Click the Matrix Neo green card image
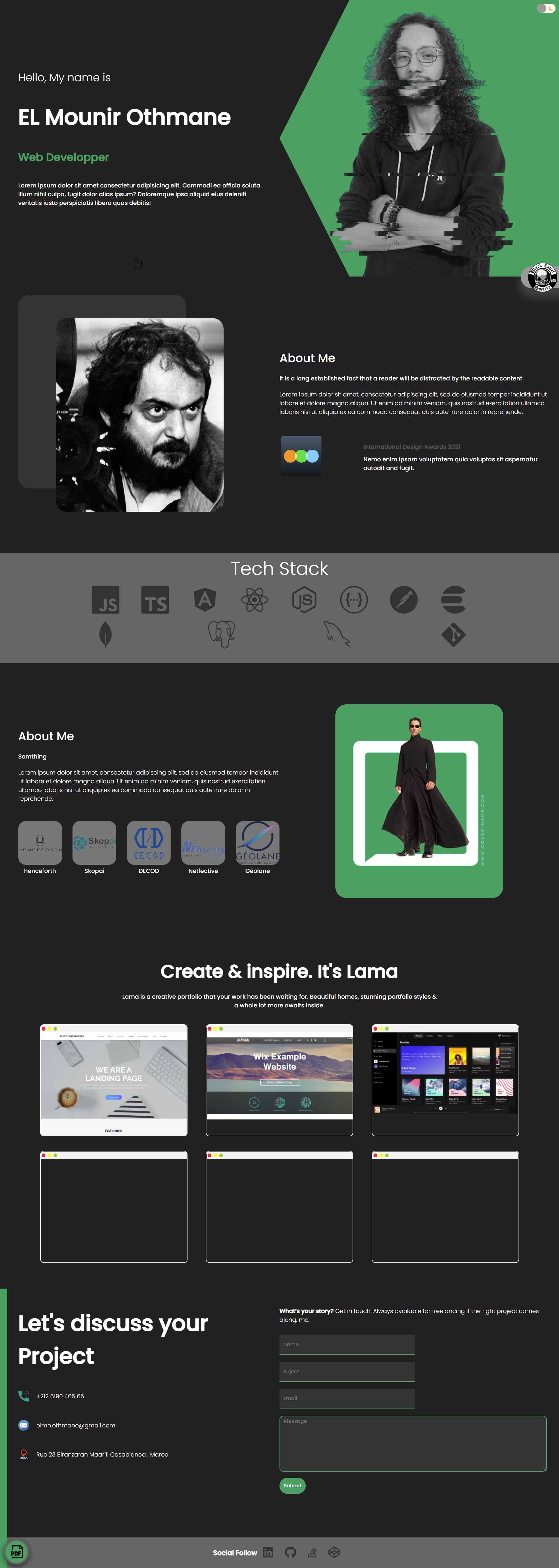Screen dimensions: 559x1568 [419, 801]
